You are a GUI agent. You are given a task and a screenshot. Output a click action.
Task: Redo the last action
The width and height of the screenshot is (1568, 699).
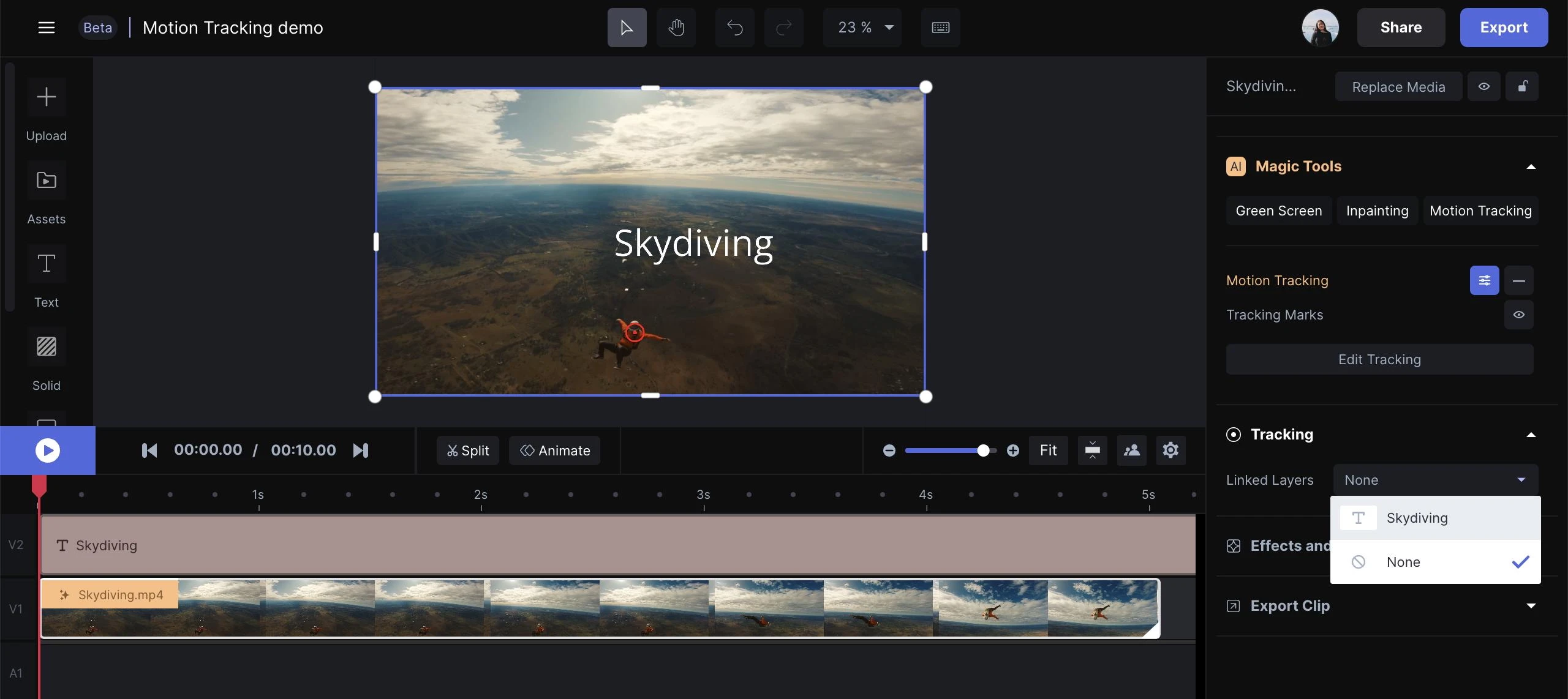click(783, 28)
